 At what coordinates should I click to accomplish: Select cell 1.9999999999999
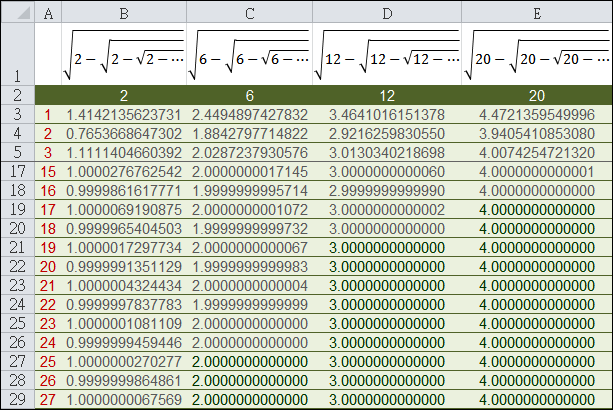tap(249, 304)
